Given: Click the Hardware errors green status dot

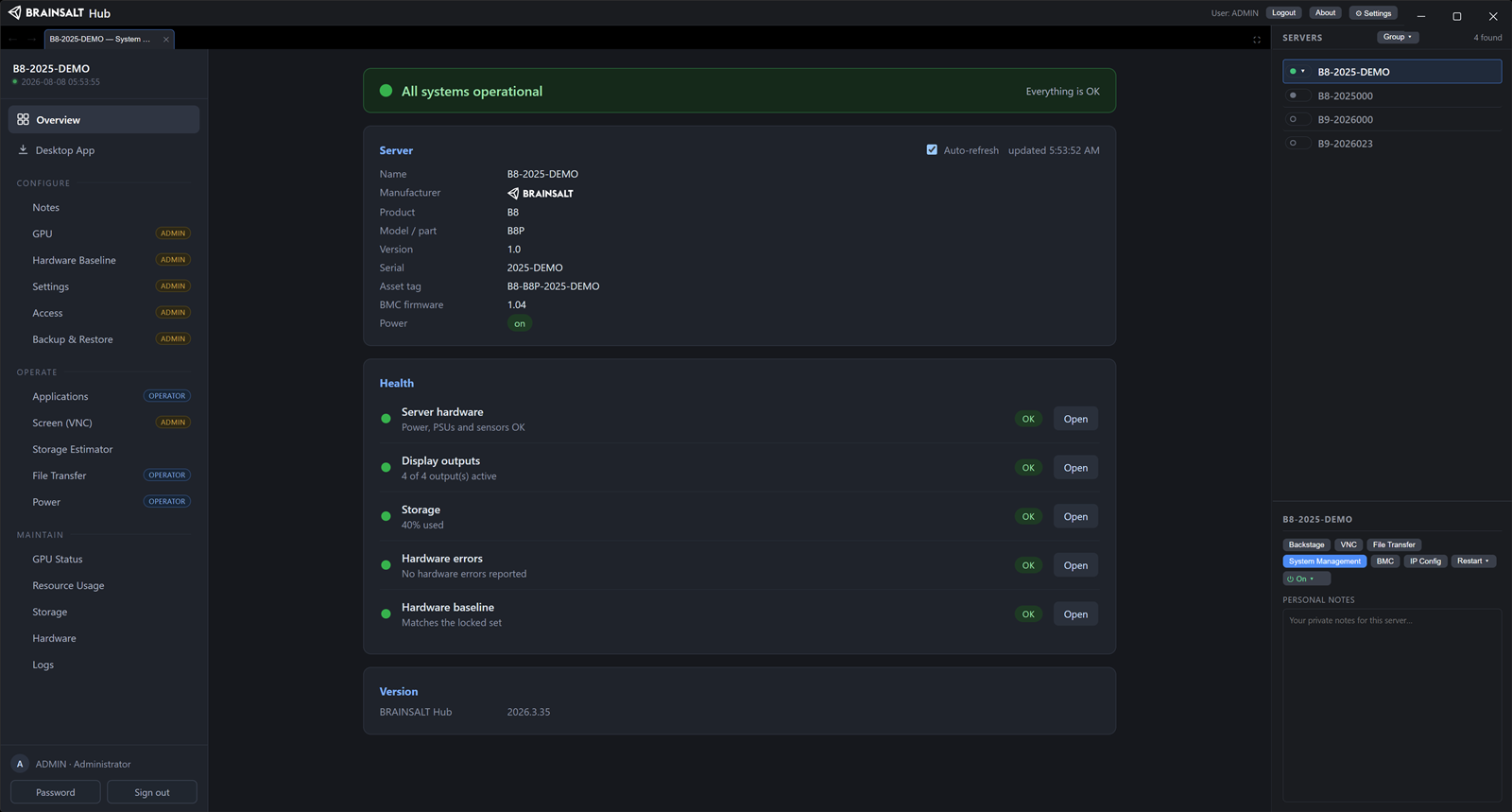Looking at the screenshot, I should [386, 565].
